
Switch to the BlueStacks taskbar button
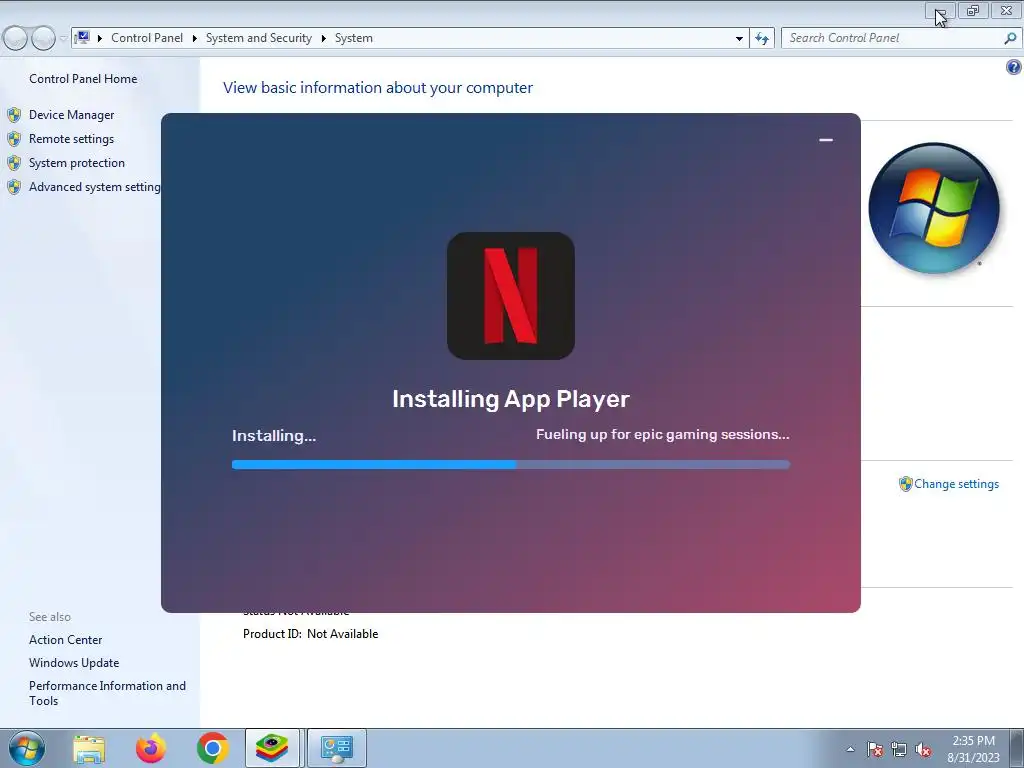(x=272, y=748)
